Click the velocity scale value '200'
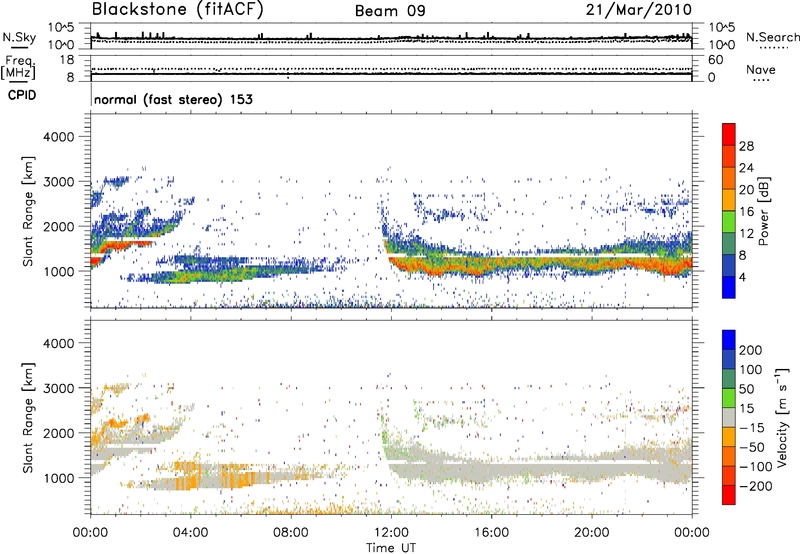This screenshot has height=554, width=800. [751, 350]
